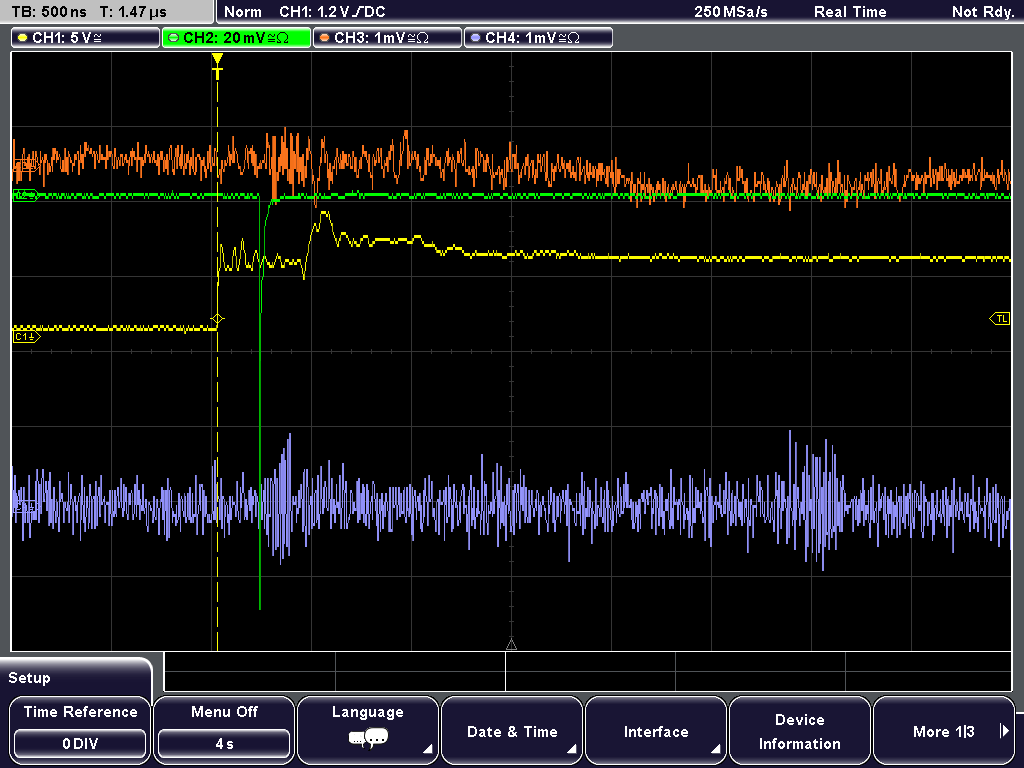Open the Language menu
Viewport: 1024px width, 768px height.
tap(368, 730)
